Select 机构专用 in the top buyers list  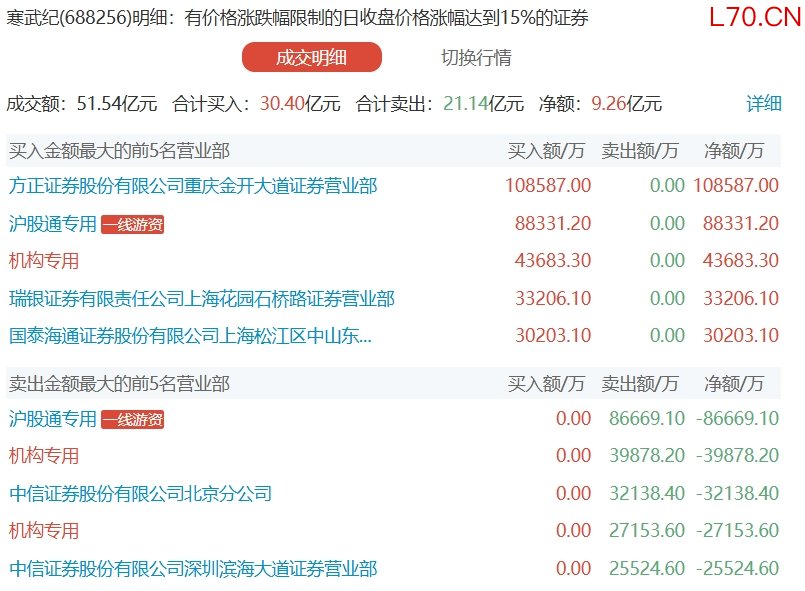44,261
